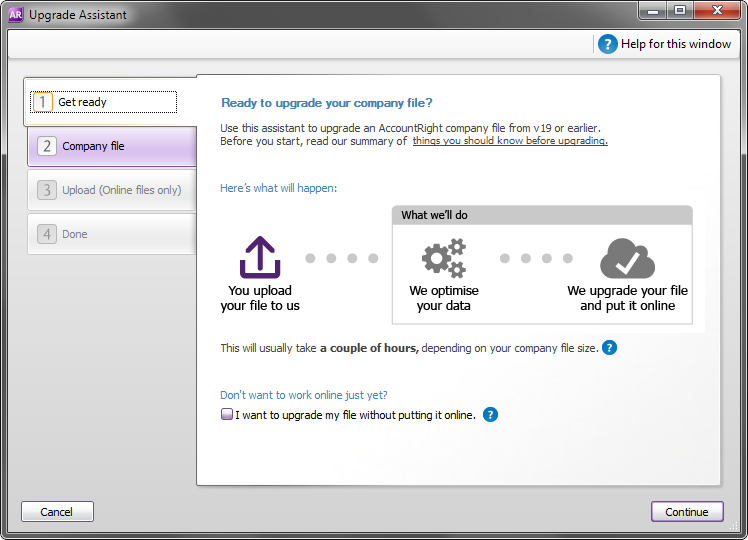
Task: Click the optimise data gears icon
Action: pyautogui.click(x=443, y=258)
